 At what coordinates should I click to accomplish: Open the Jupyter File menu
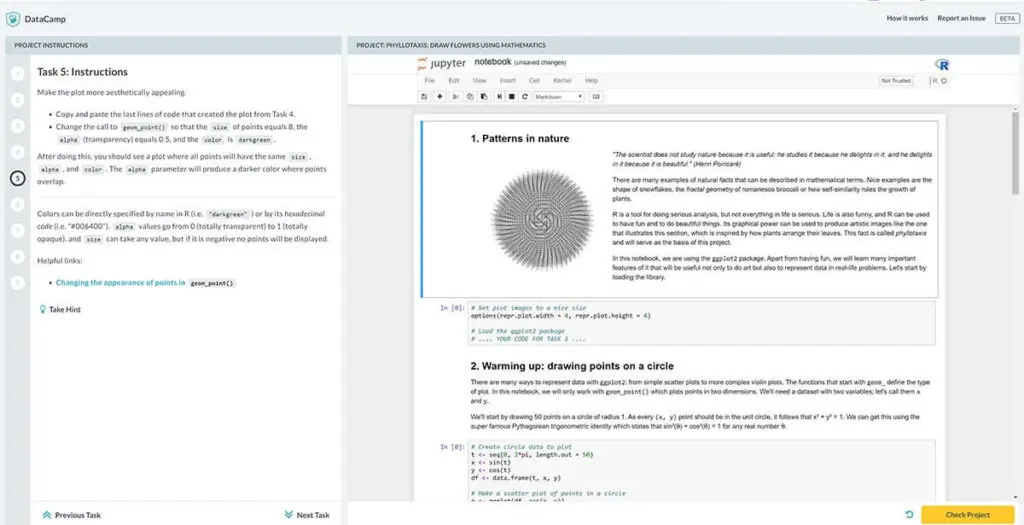click(x=429, y=80)
